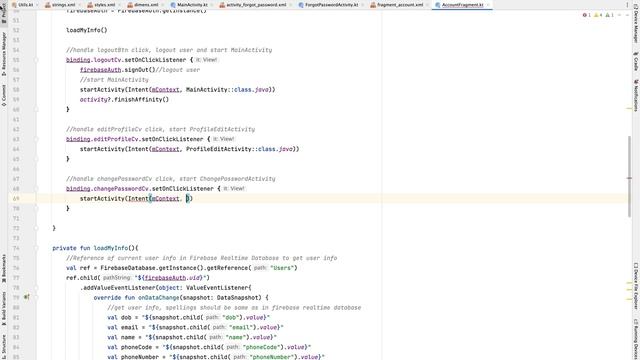Click the val email declaration line

(x=195, y=327)
